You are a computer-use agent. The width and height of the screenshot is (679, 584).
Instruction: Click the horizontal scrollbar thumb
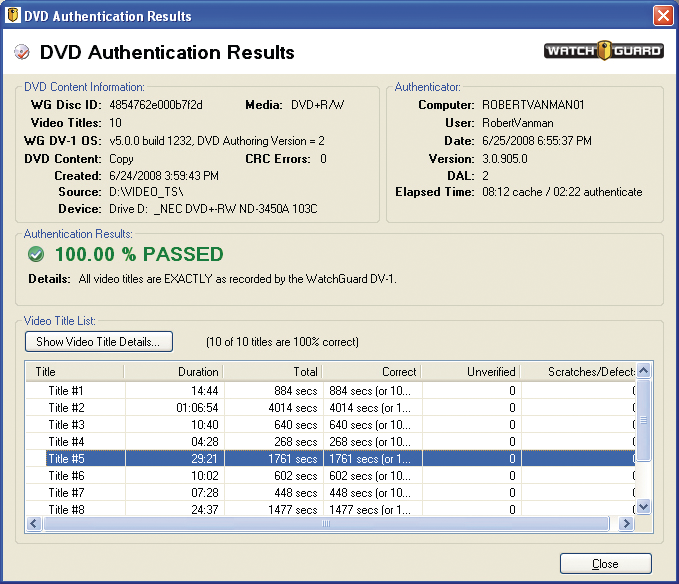click(325, 524)
